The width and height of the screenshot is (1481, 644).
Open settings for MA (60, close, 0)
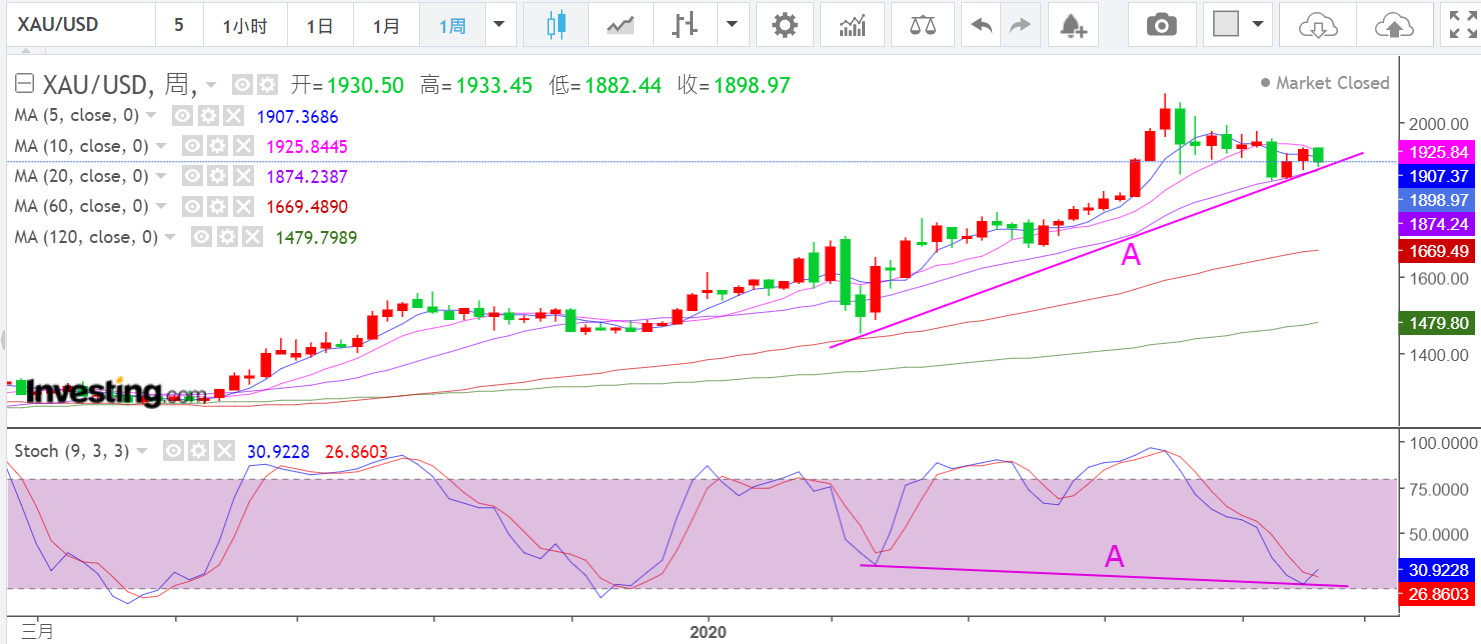[217, 206]
